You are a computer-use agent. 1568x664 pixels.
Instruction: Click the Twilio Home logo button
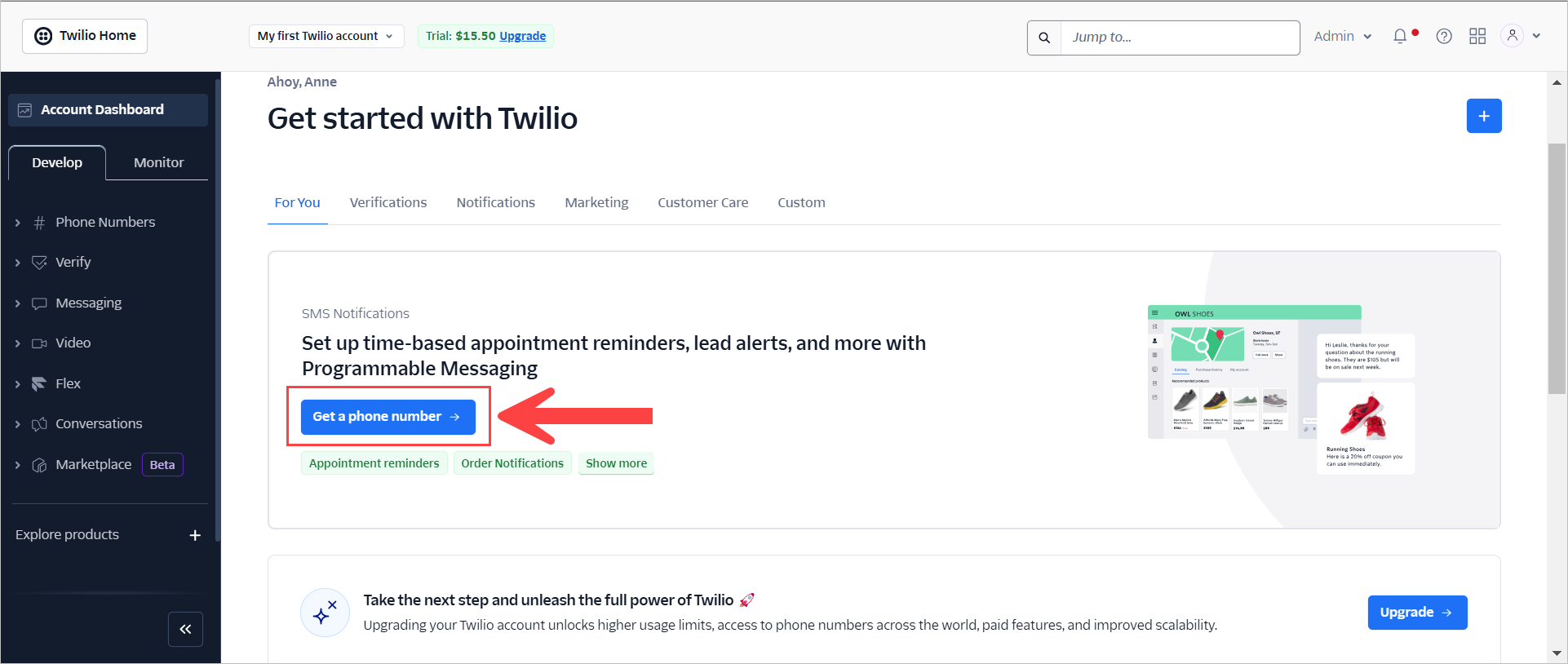85,36
